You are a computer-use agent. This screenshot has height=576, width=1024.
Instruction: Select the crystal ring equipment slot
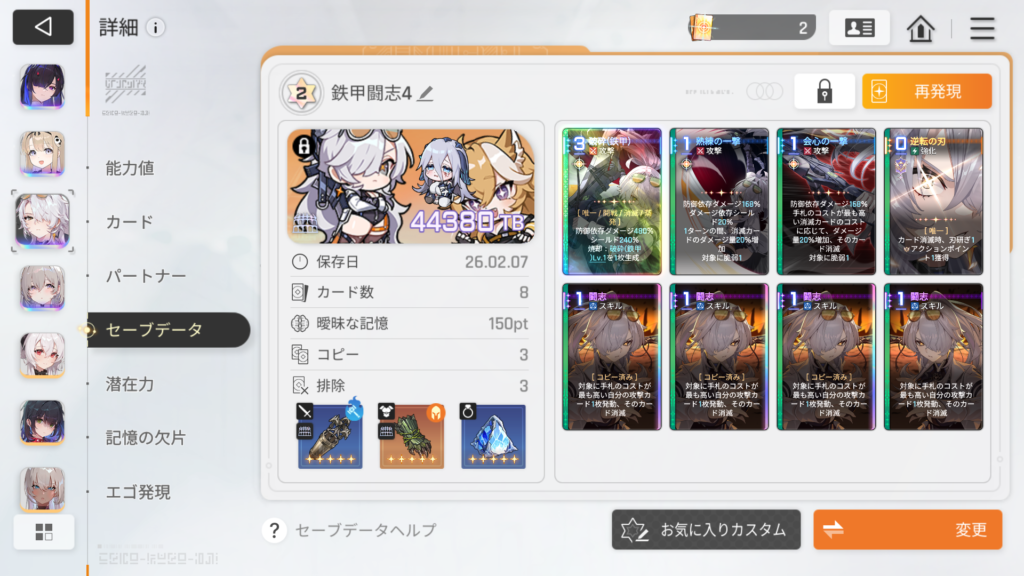(493, 436)
